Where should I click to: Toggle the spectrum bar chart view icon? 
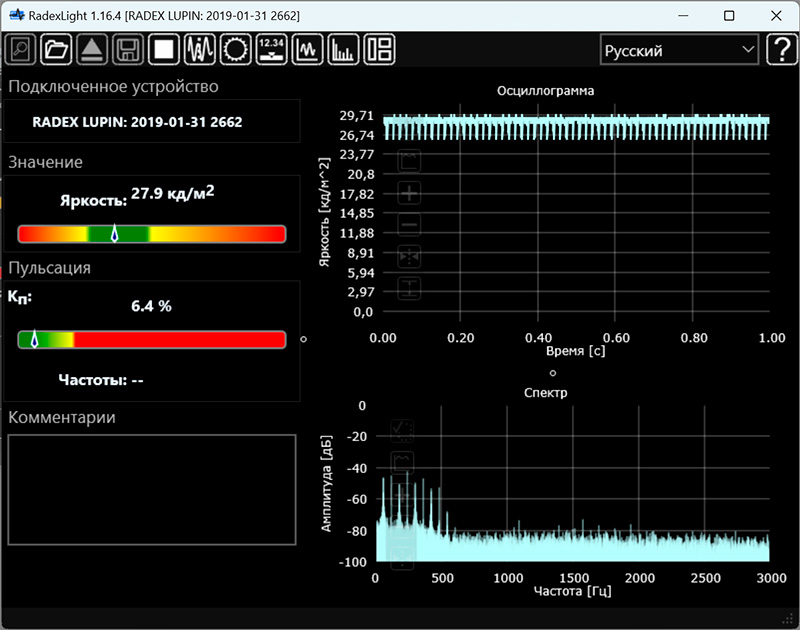(344, 49)
